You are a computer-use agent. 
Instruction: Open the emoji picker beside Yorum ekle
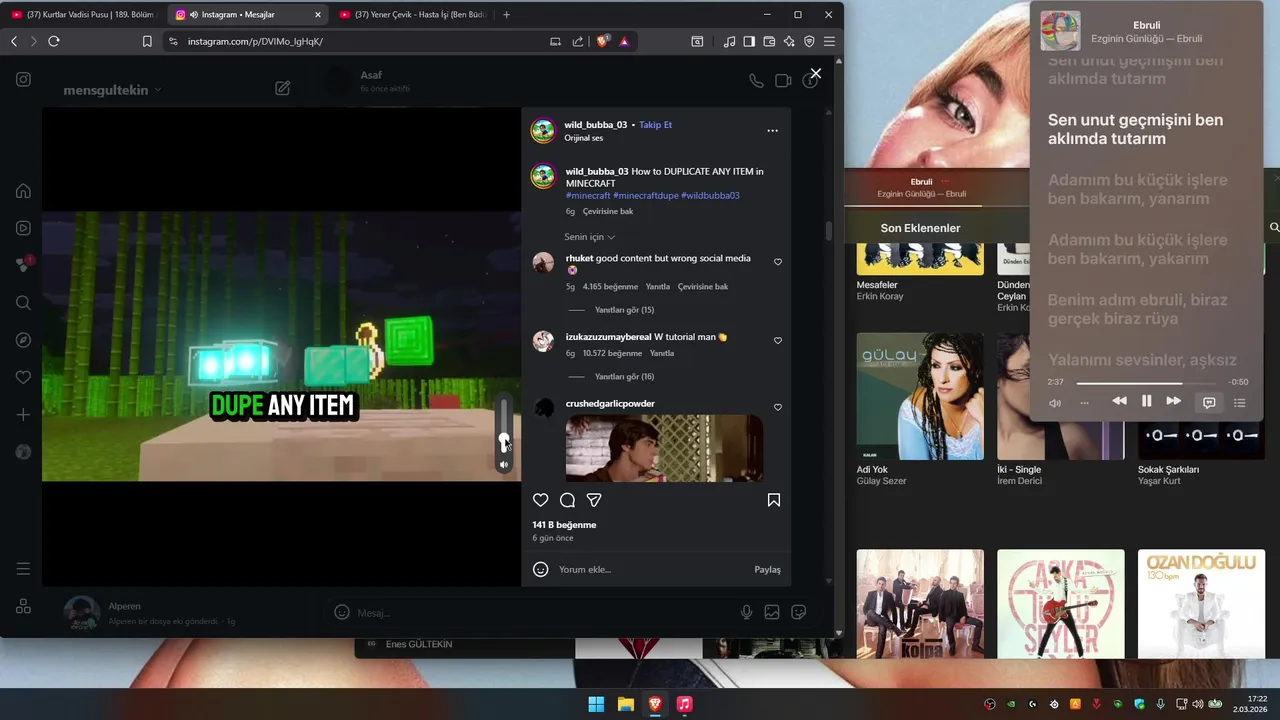coord(541,570)
